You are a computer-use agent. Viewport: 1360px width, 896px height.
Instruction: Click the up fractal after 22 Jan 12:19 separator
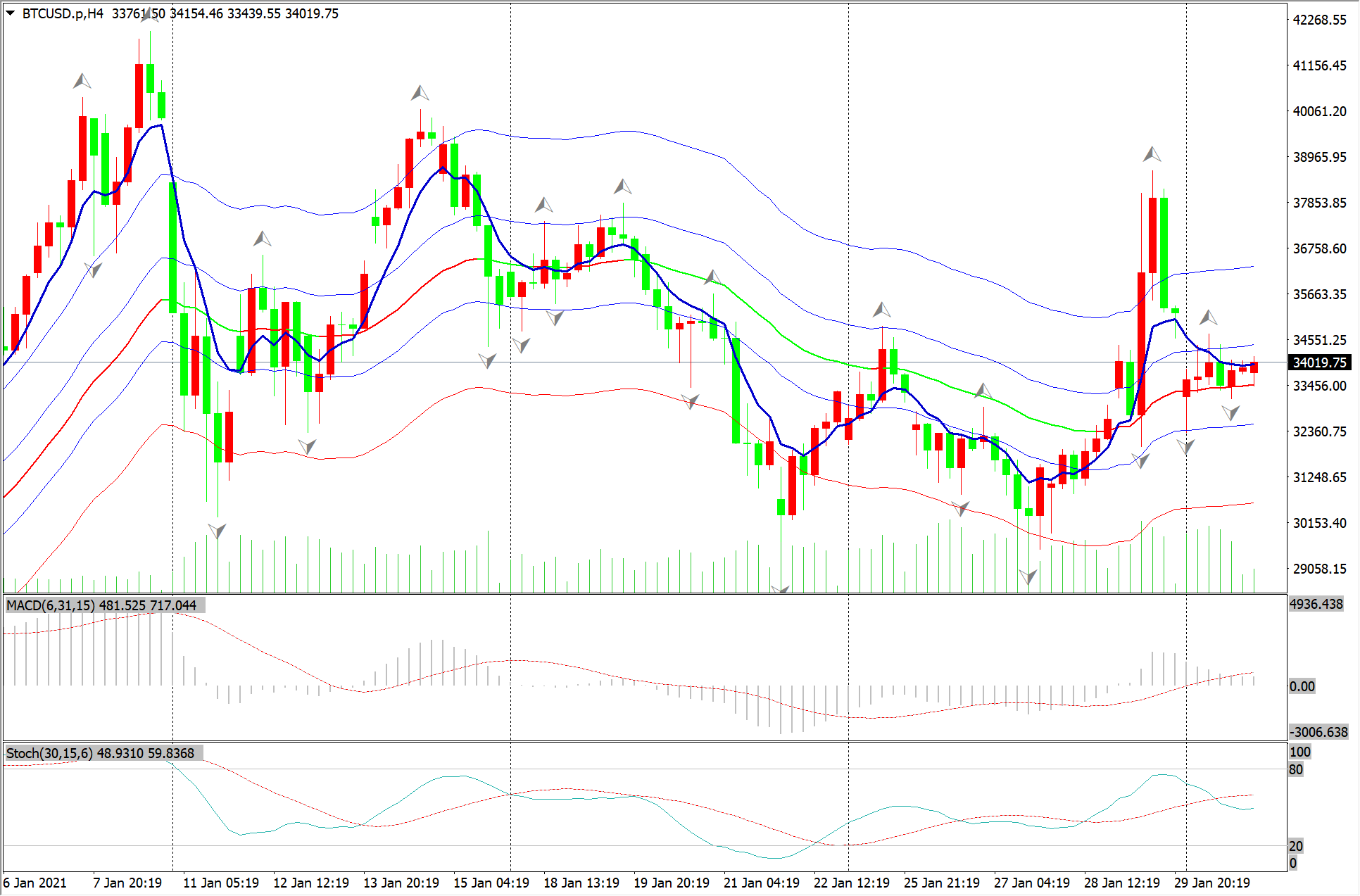click(882, 309)
